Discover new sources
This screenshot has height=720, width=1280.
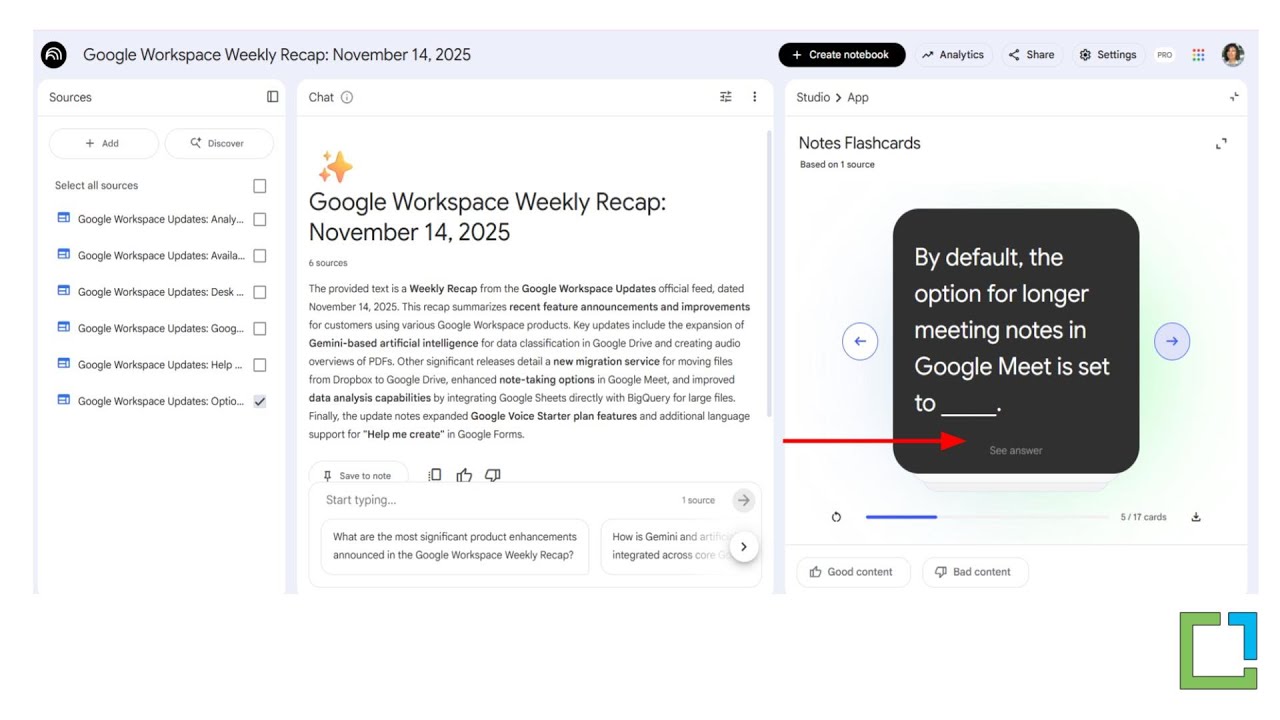pos(219,143)
